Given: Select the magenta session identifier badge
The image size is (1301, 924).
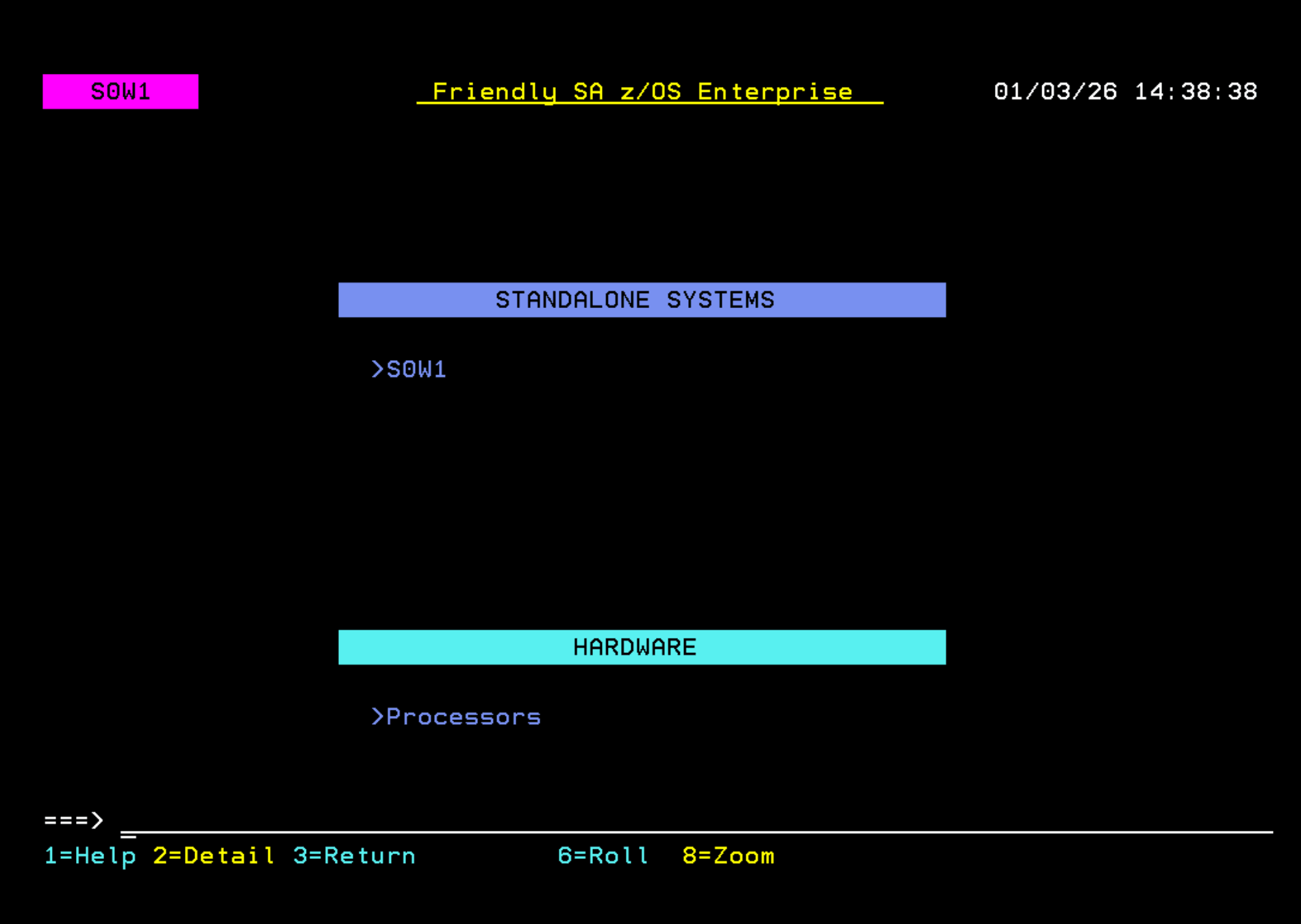Looking at the screenshot, I should tap(120, 91).
